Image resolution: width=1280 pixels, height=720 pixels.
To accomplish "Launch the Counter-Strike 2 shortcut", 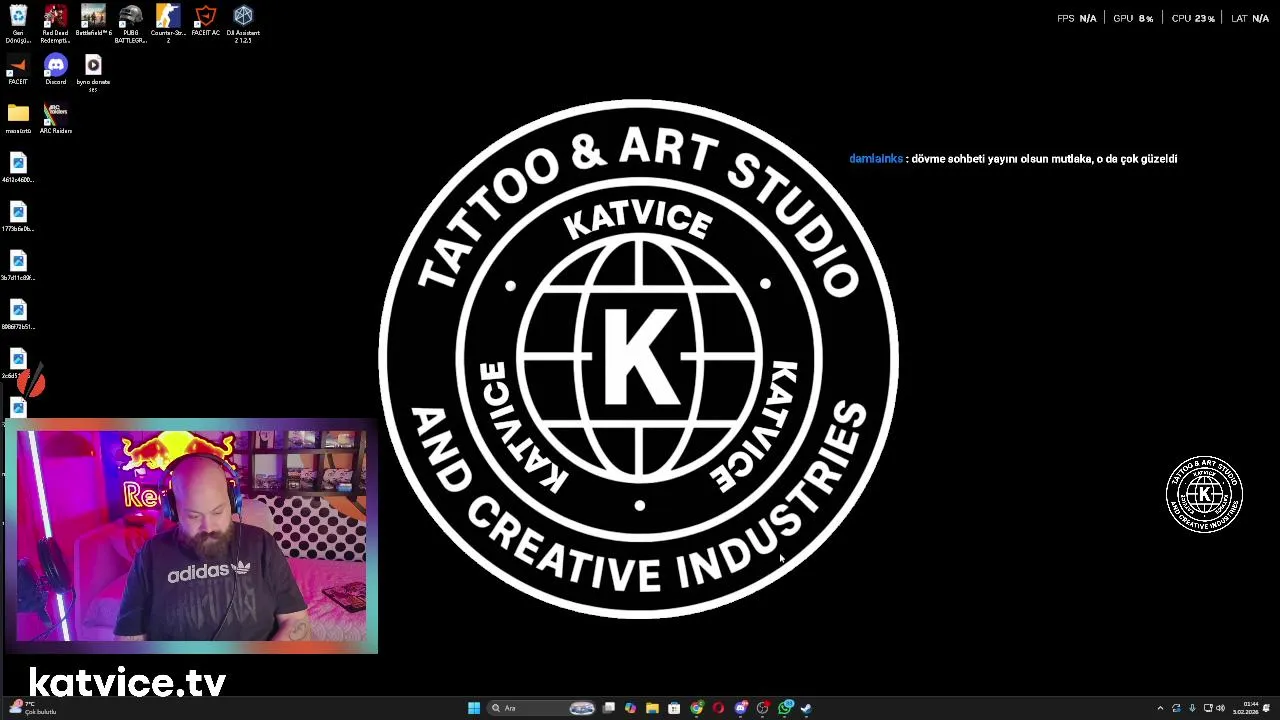I will (168, 24).
